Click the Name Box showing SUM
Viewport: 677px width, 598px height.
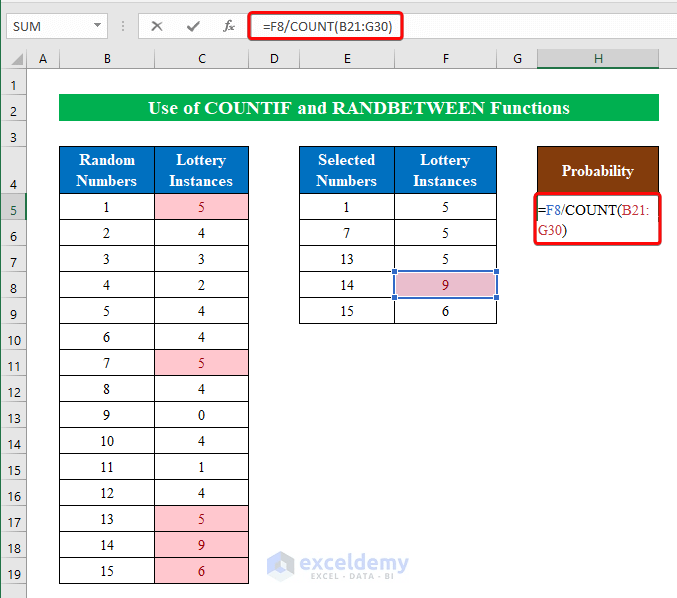tap(57, 26)
